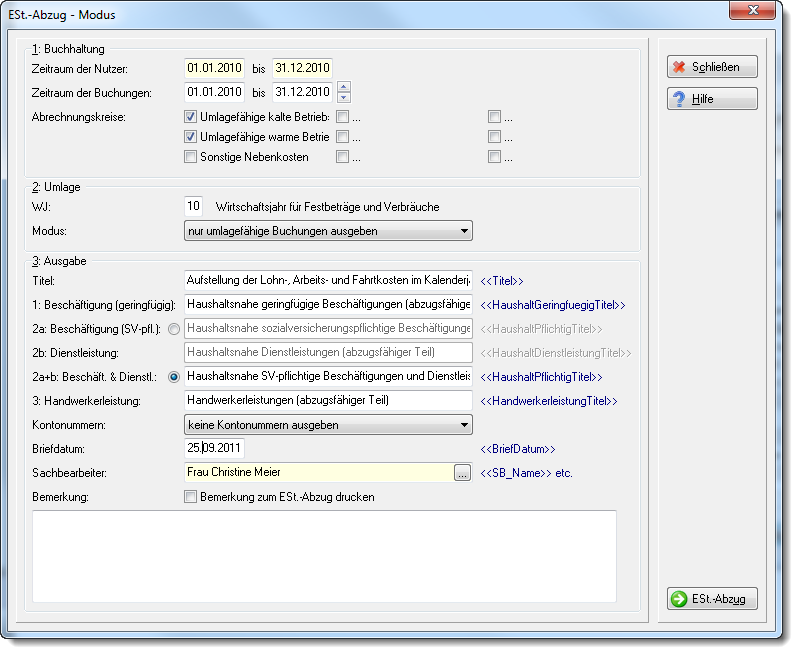
Task: Click the ellipsis button next to Sachbearbeiter
Action: click(x=462, y=473)
